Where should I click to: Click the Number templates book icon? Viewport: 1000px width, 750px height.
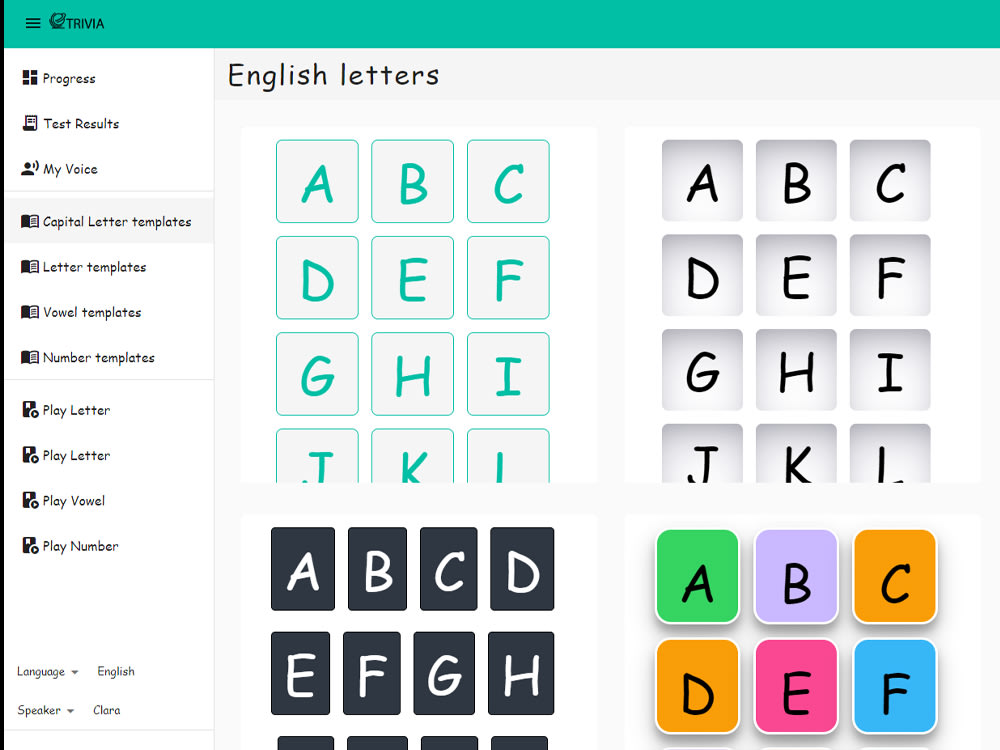click(29, 357)
